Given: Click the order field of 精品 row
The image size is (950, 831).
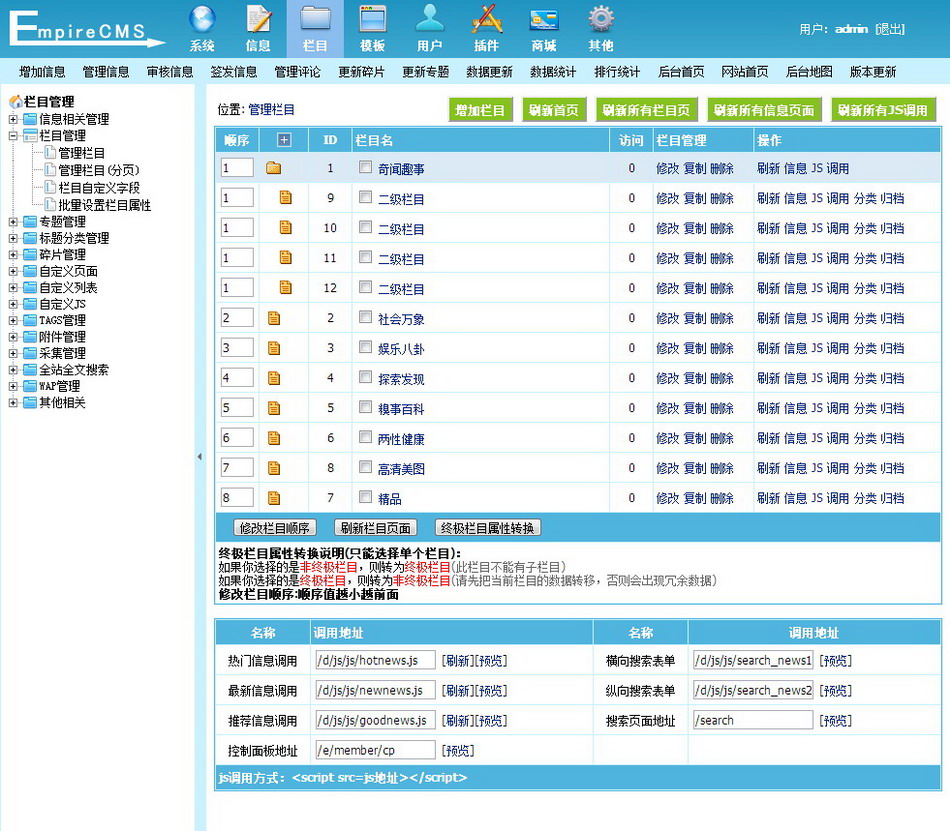Looking at the screenshot, I should coord(237,498).
